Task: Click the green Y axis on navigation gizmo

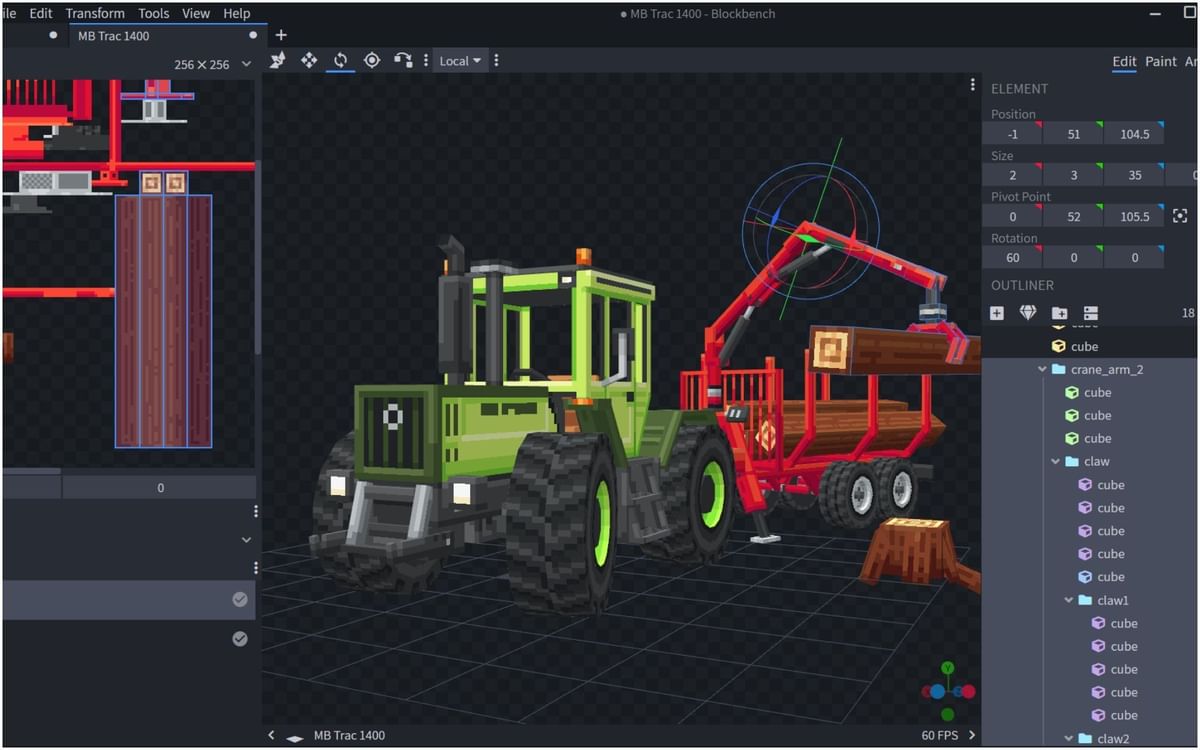Action: 947,668
